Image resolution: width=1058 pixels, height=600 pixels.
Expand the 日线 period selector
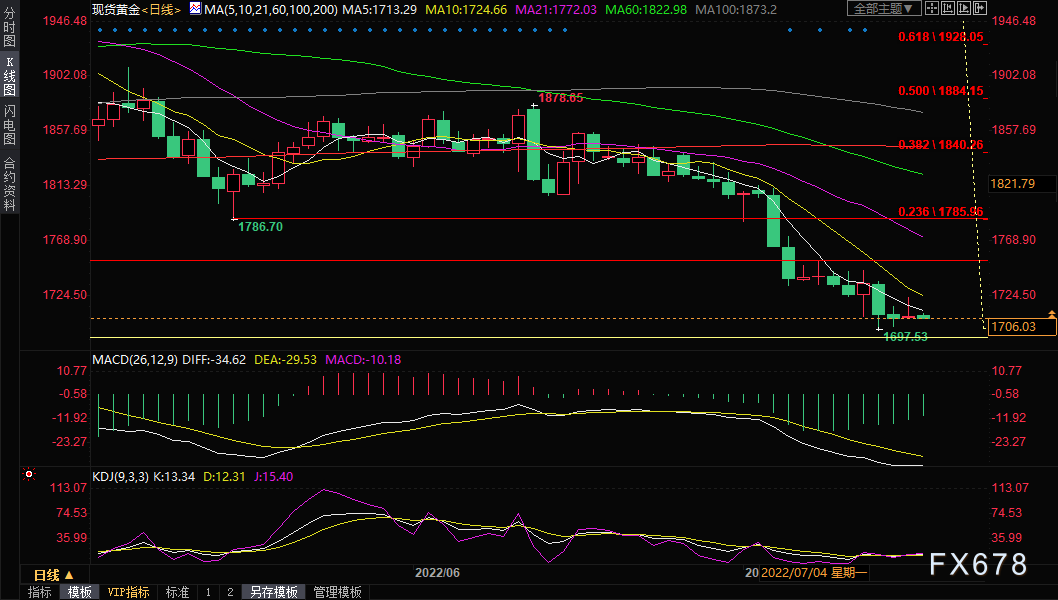pyautogui.click(x=54, y=575)
